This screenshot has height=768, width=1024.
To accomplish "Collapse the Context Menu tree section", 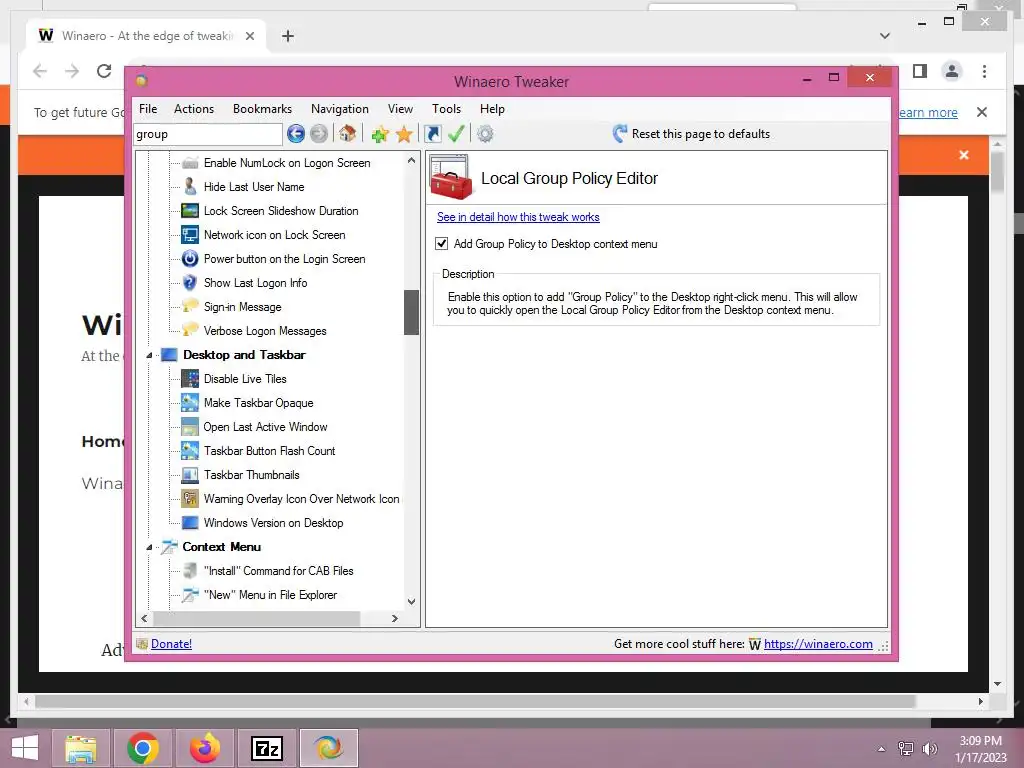I will 149,547.
